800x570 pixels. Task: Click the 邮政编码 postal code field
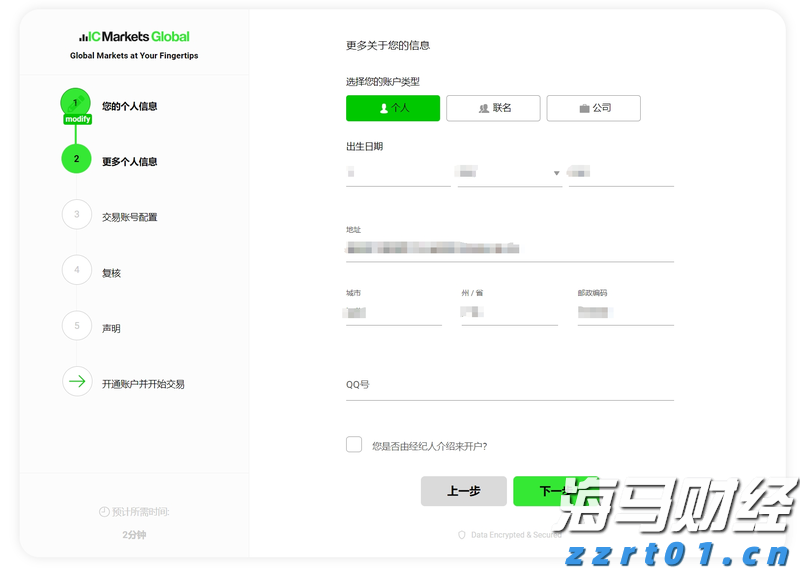coord(625,313)
